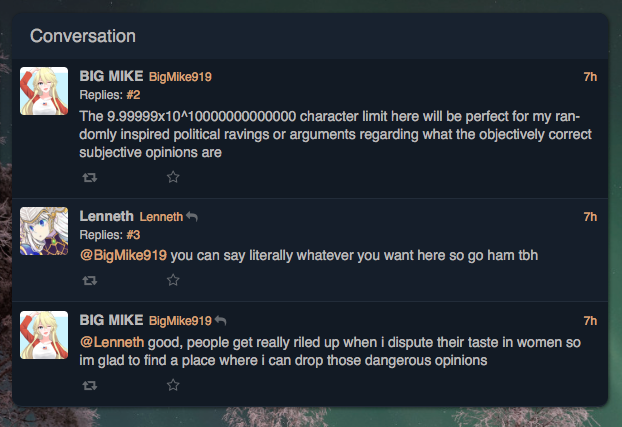The image size is (622, 427).
Task: Open the Lenneth username handle link
Action: (161, 216)
